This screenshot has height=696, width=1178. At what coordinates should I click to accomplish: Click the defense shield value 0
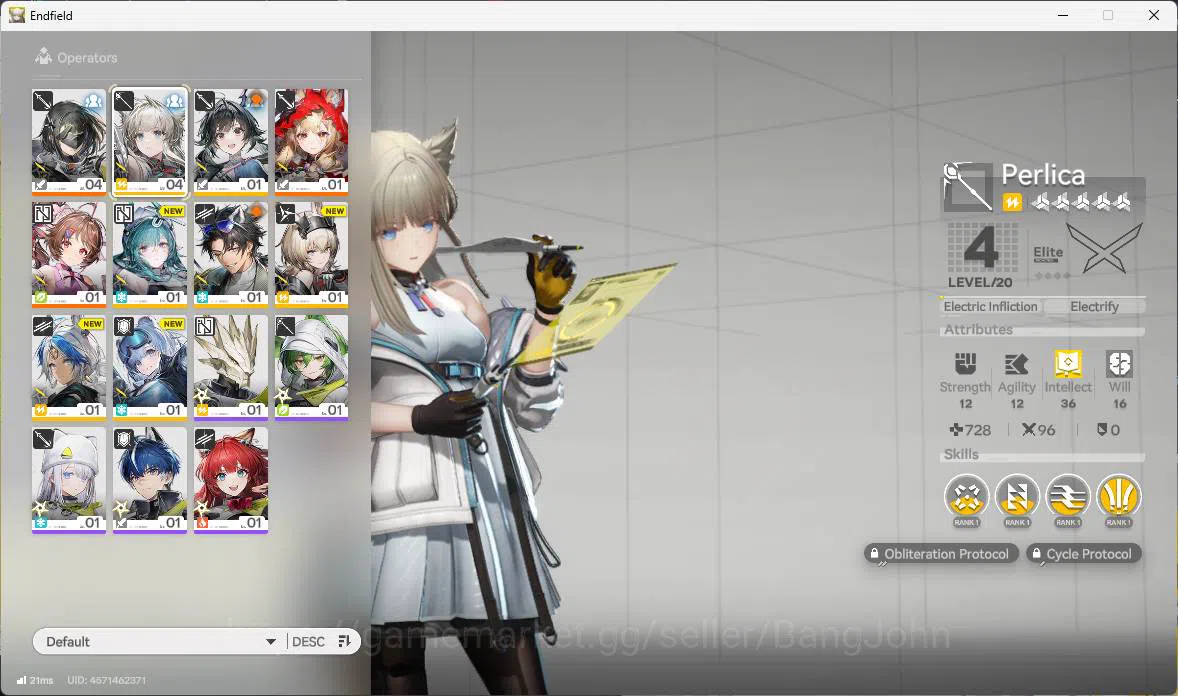1108,430
